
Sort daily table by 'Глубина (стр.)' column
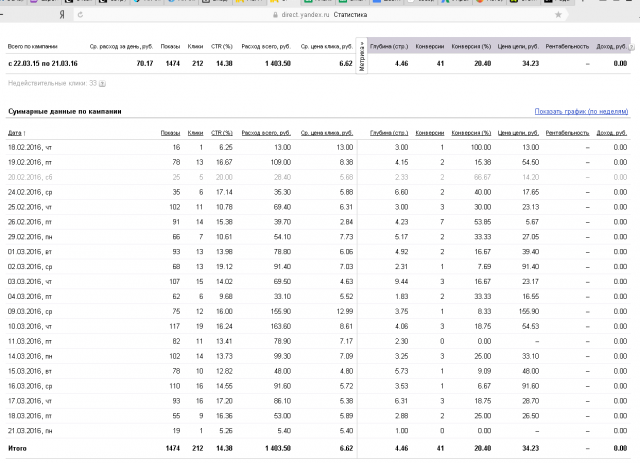pos(387,132)
